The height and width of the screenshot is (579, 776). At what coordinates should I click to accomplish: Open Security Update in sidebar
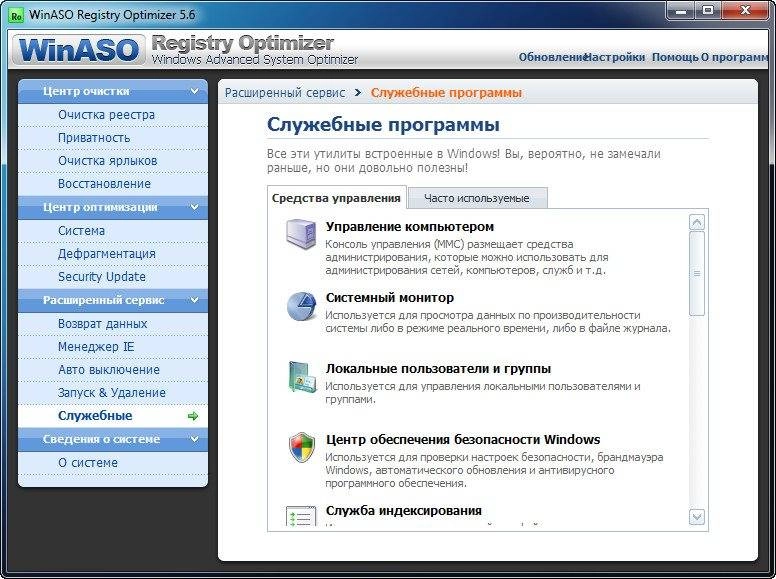tap(113, 277)
